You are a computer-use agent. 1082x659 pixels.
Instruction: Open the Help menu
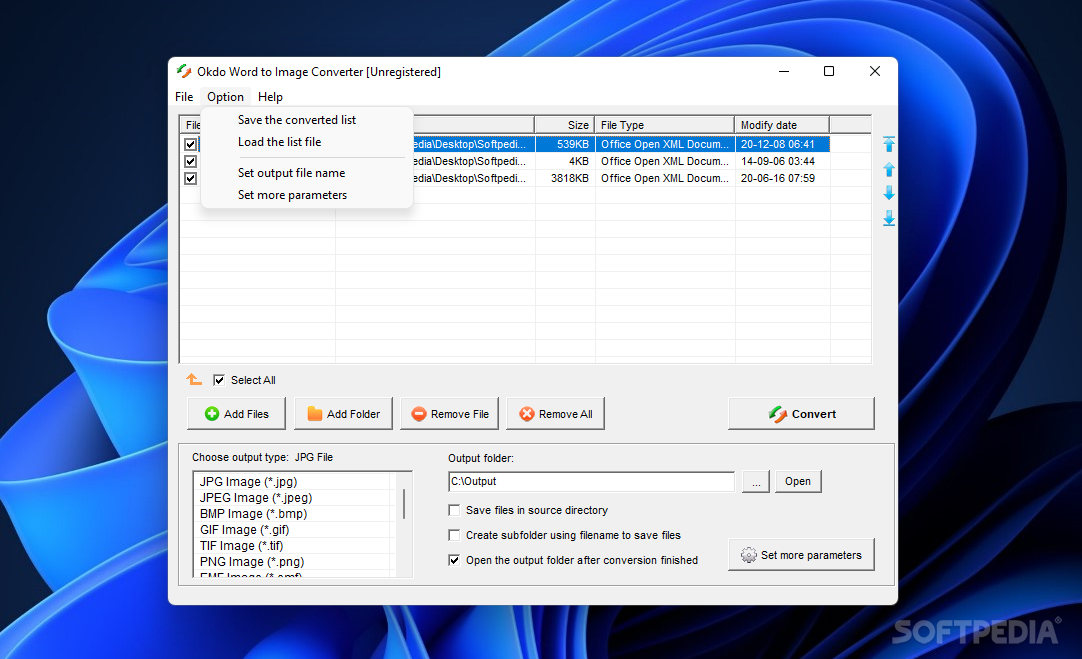click(x=270, y=97)
